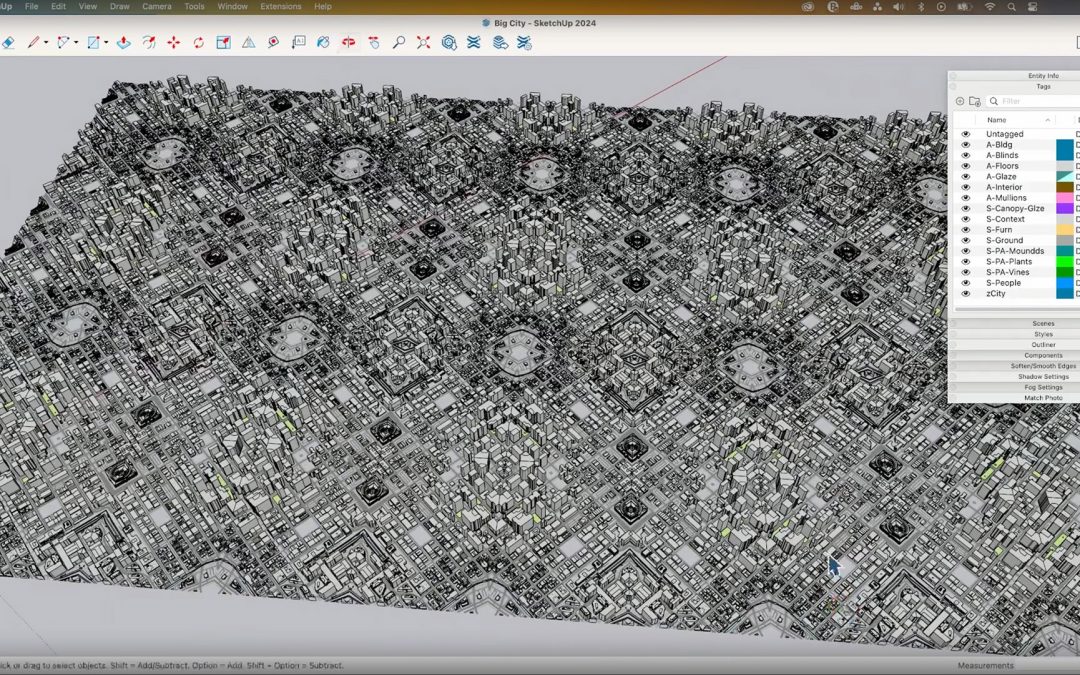Viewport: 1080px width, 675px height.
Task: Open the Rectangle tool dropdown arrow
Action: pyautogui.click(x=106, y=43)
